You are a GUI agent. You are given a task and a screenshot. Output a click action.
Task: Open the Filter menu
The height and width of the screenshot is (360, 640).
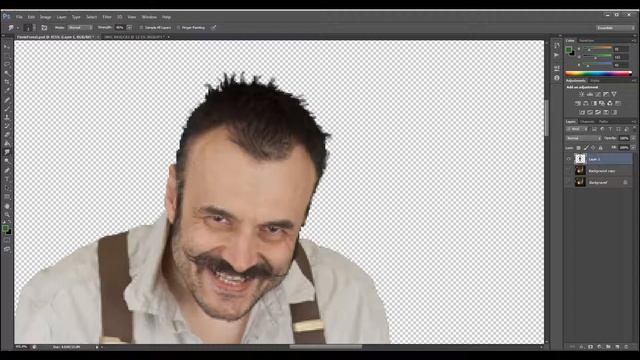107,17
